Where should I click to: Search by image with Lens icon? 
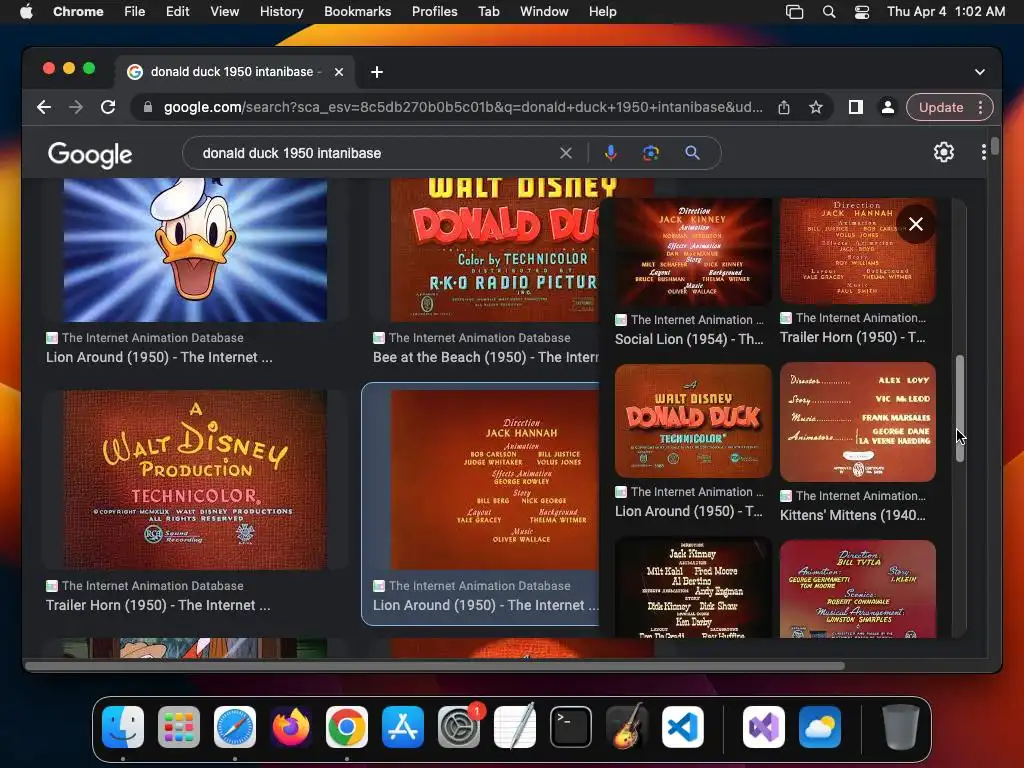[x=650, y=153]
